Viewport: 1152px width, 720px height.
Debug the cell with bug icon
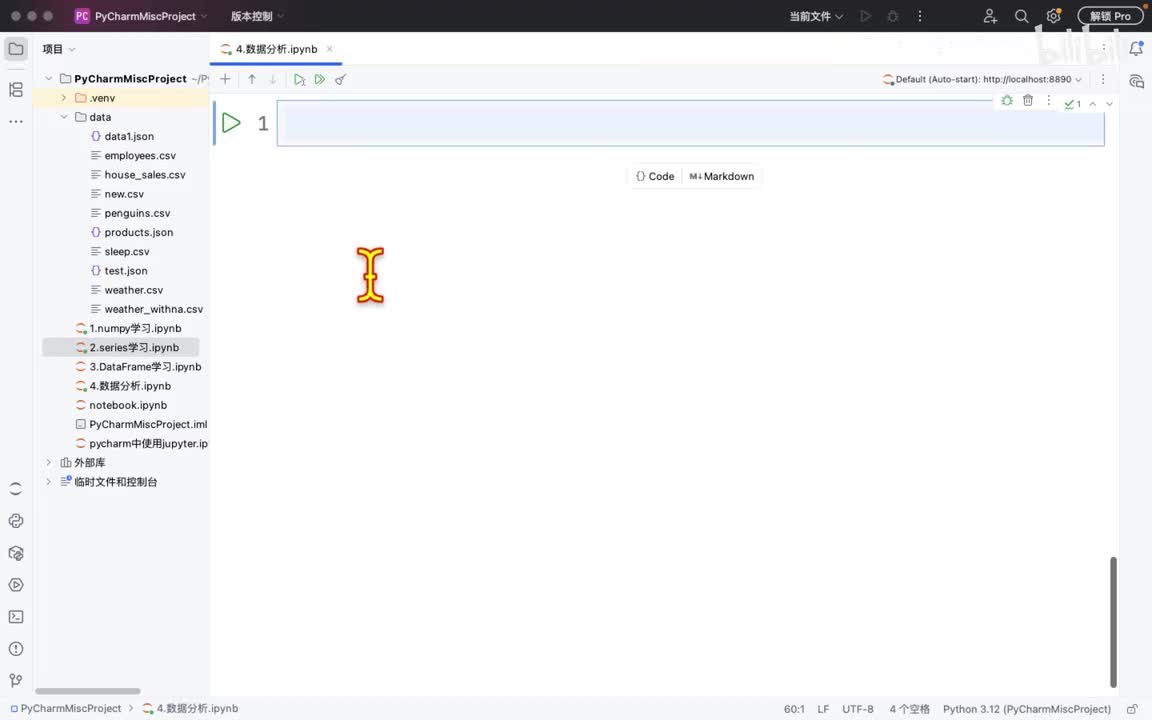[x=1007, y=101]
